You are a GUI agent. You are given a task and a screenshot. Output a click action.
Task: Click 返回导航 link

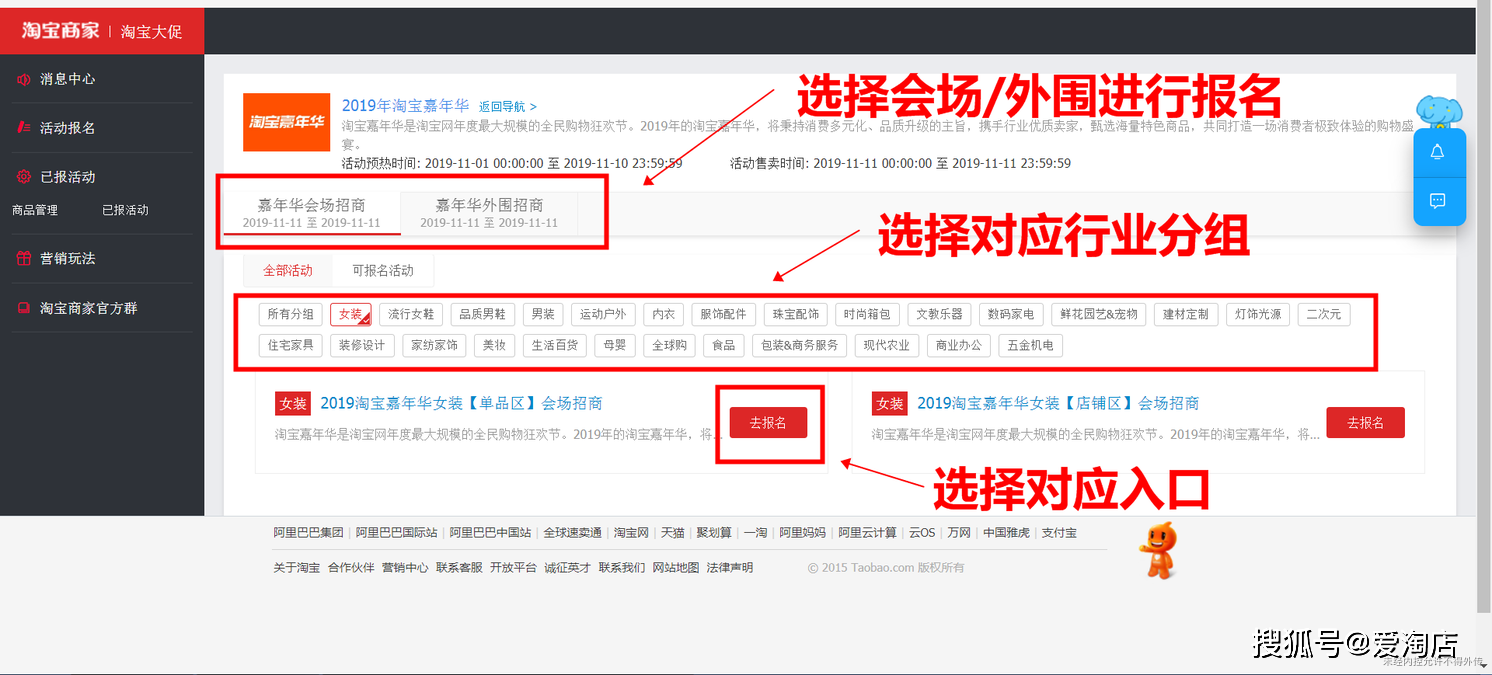point(507,106)
